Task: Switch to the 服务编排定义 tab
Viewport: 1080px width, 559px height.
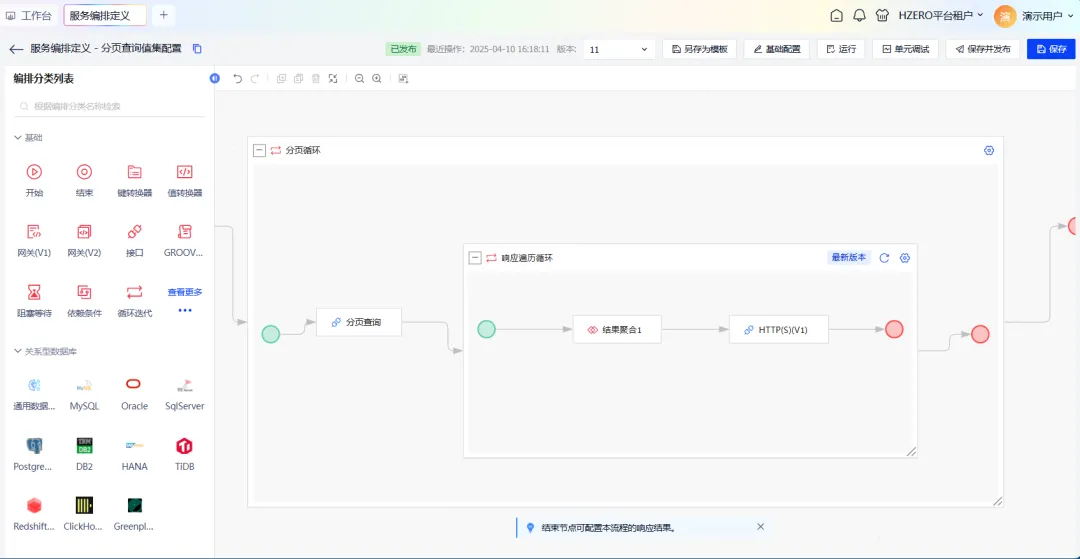Action: click(x=105, y=15)
